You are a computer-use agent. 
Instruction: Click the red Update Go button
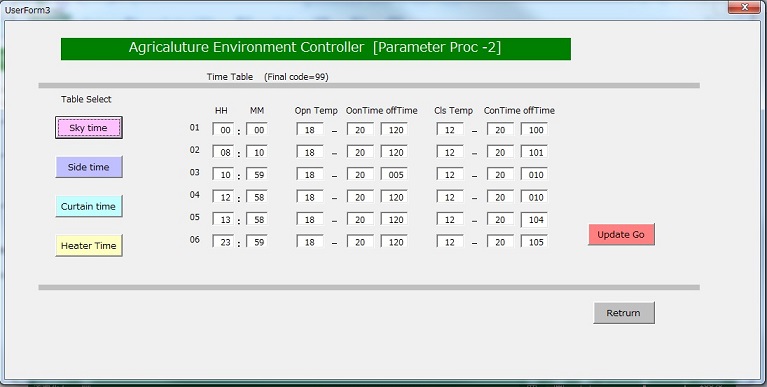(x=621, y=234)
